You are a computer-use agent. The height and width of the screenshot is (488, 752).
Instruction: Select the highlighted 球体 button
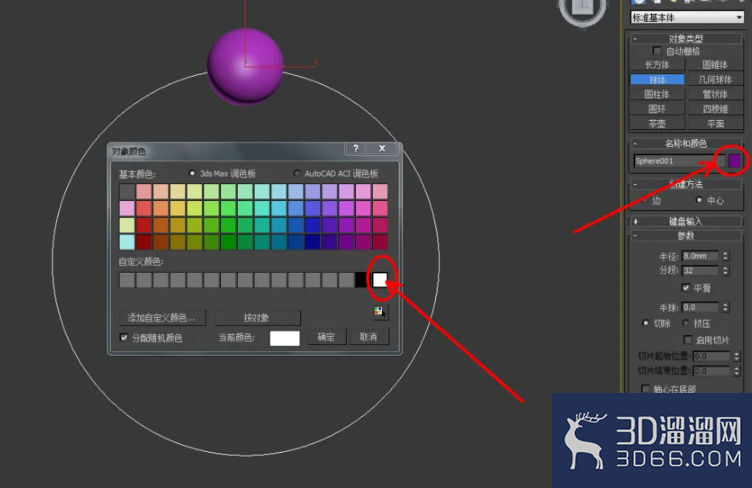[x=657, y=80]
